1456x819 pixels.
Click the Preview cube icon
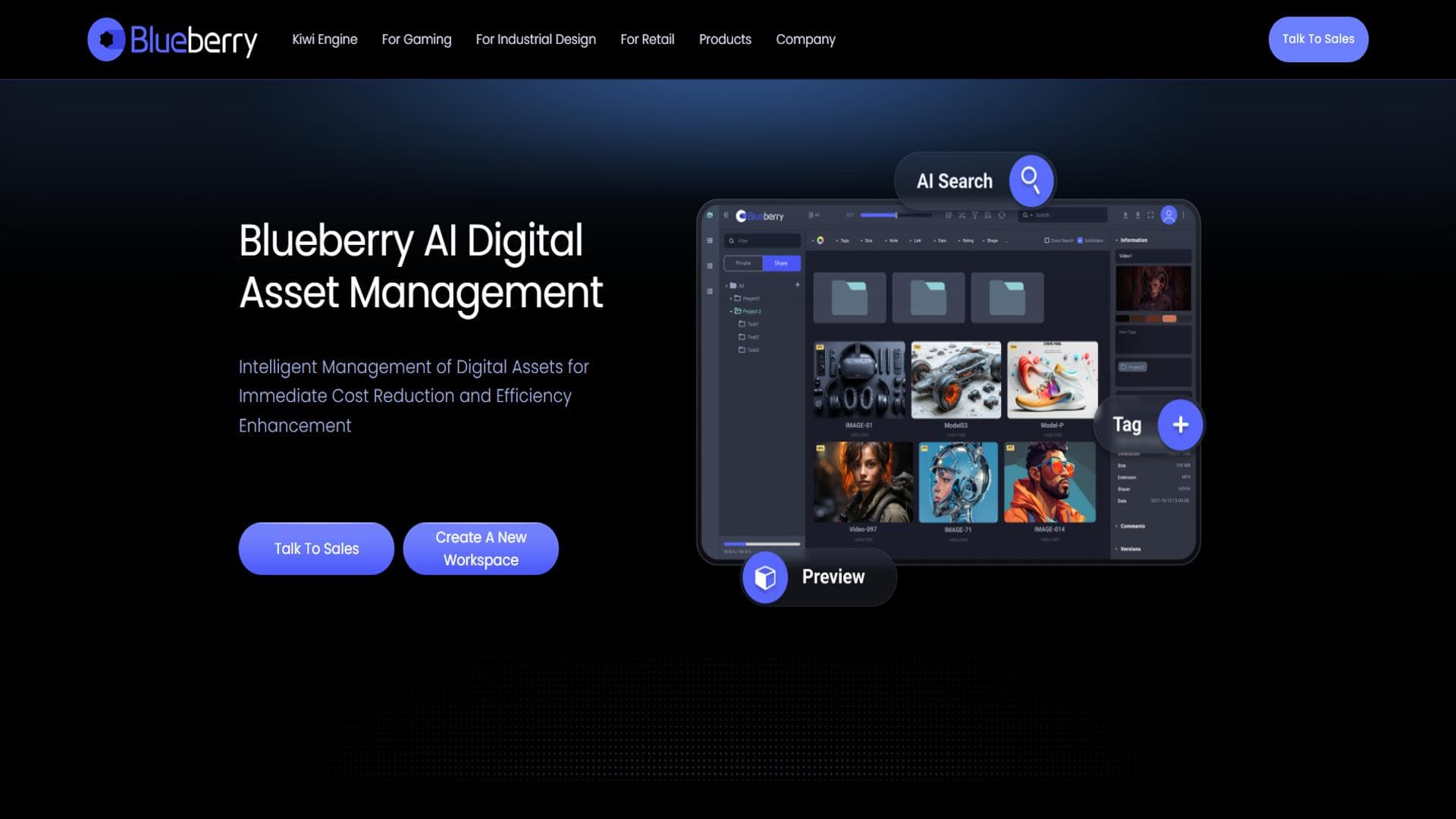coord(765,577)
